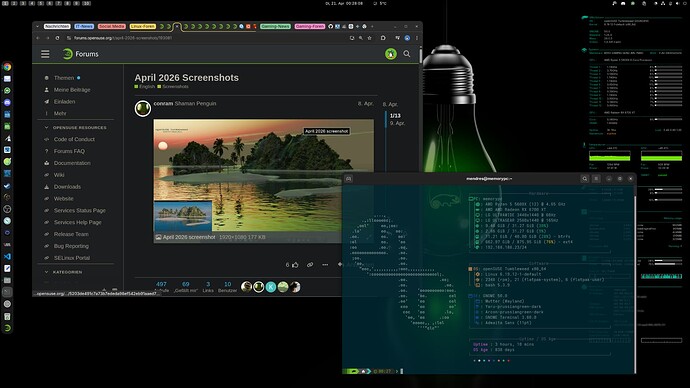Open the user avatar menu in forum header
The width and height of the screenshot is (690, 388).
click(x=391, y=54)
